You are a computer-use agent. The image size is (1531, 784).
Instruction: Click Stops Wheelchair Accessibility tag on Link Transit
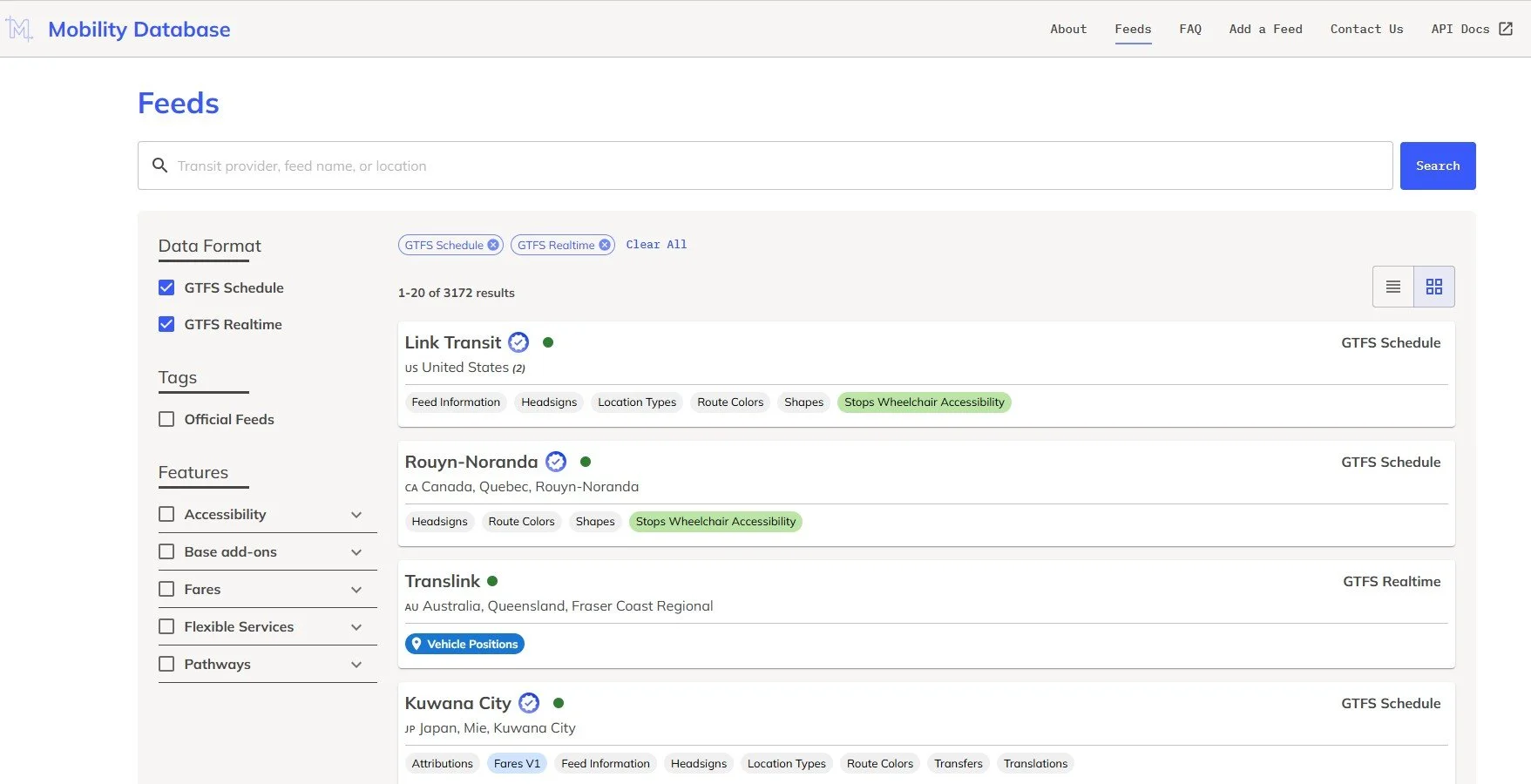tap(925, 402)
